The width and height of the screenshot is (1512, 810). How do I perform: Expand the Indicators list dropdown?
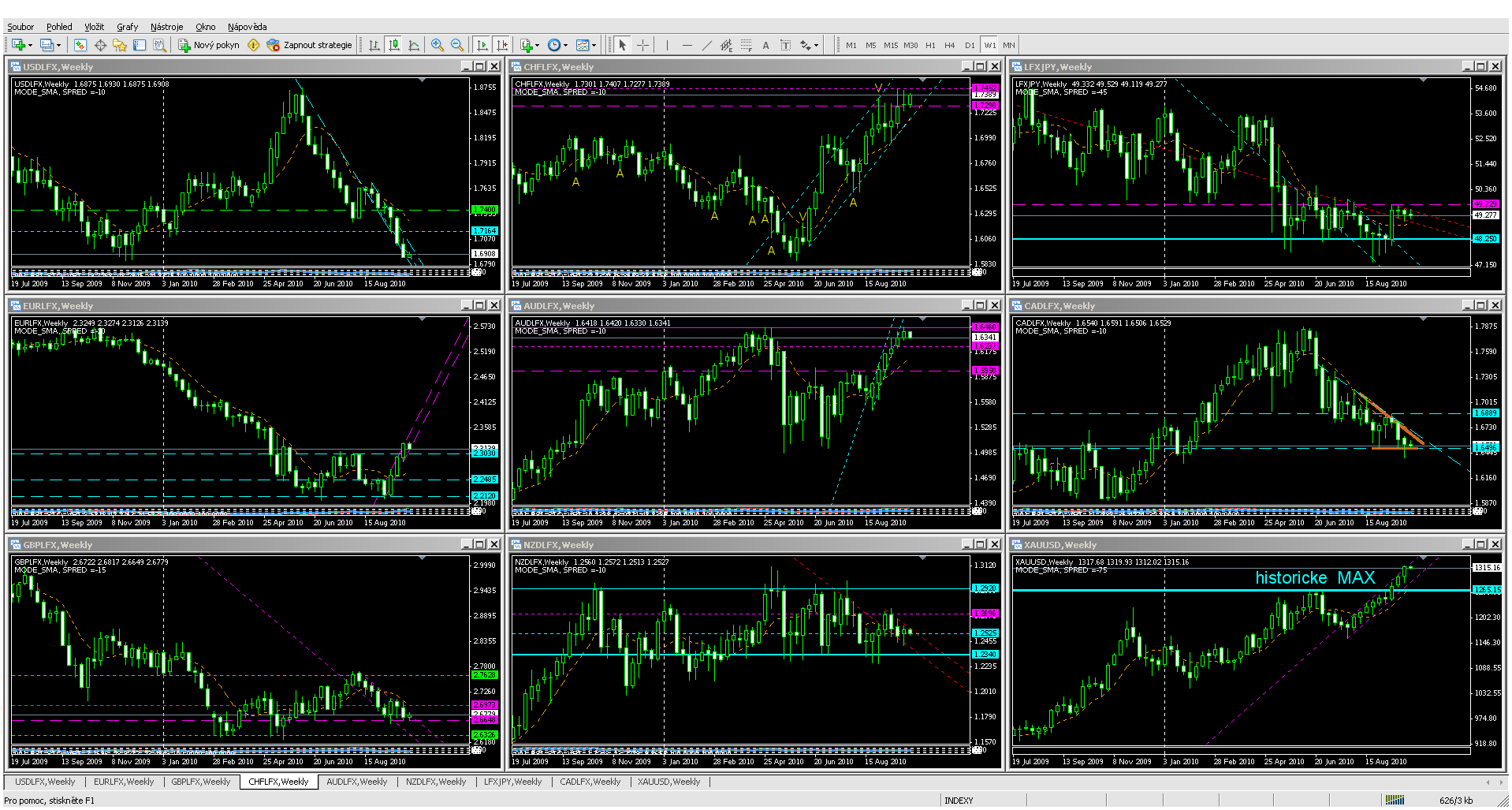coord(537,45)
